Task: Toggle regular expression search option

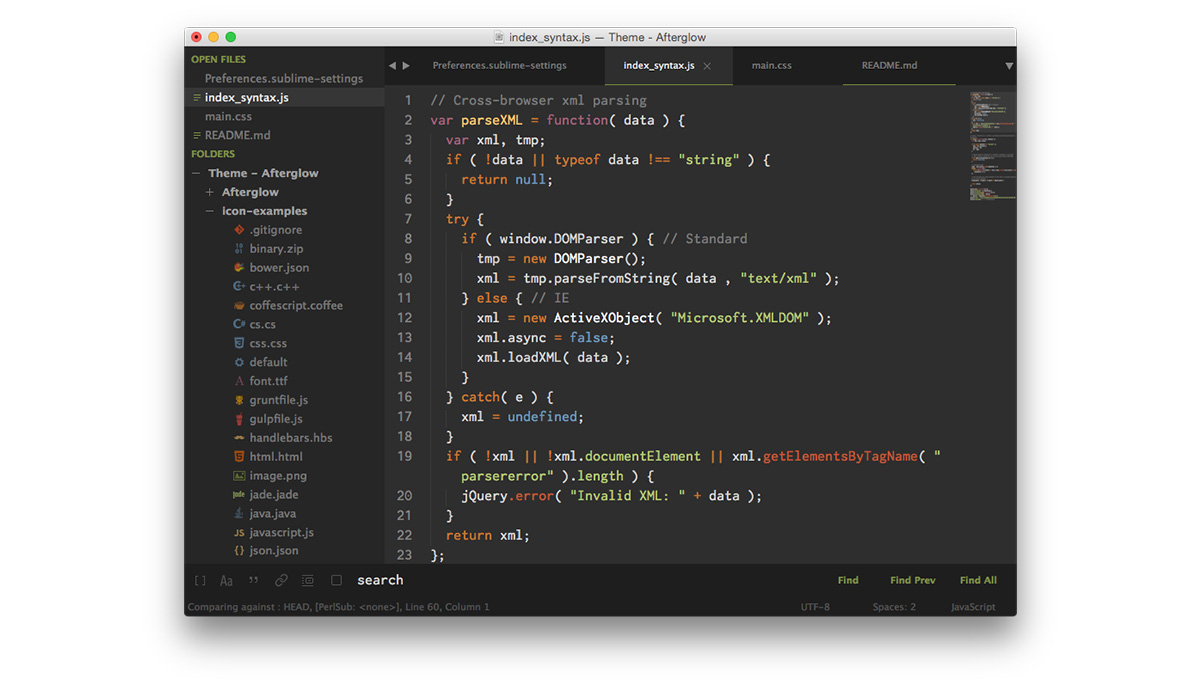Action: (200, 581)
